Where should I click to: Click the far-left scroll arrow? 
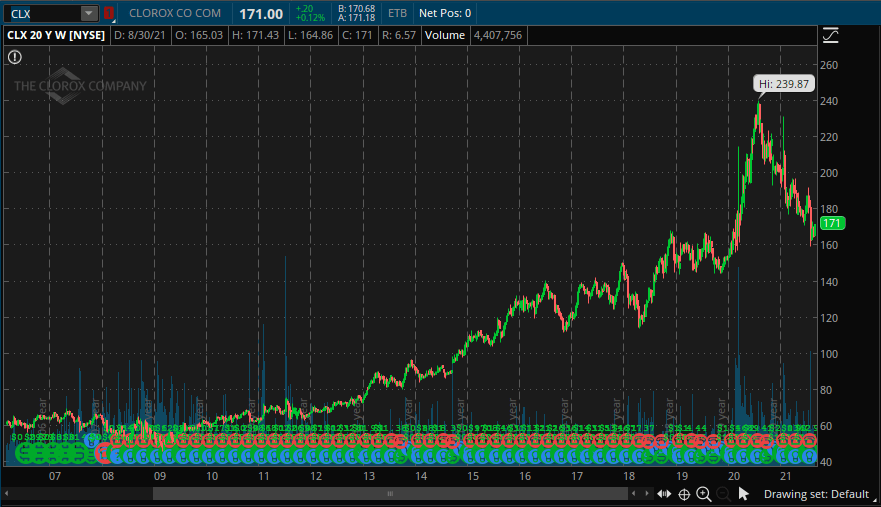pyautogui.click(x=6, y=494)
